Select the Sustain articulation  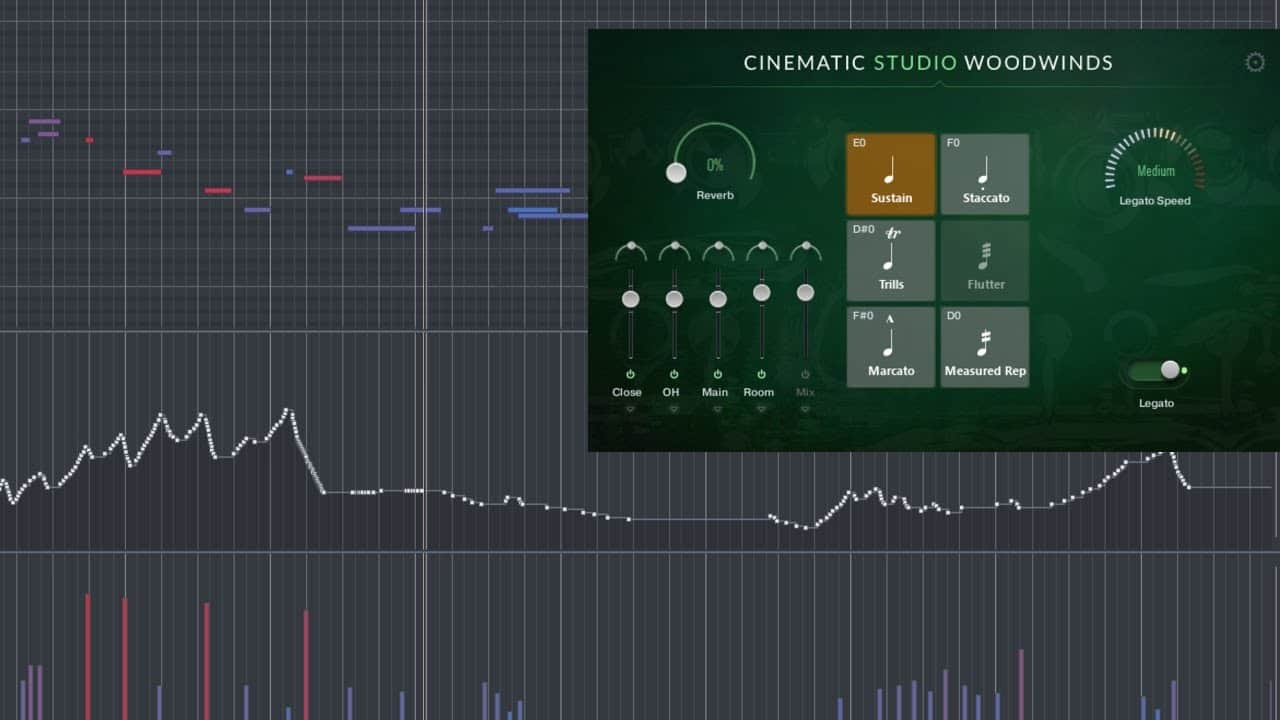click(891, 174)
